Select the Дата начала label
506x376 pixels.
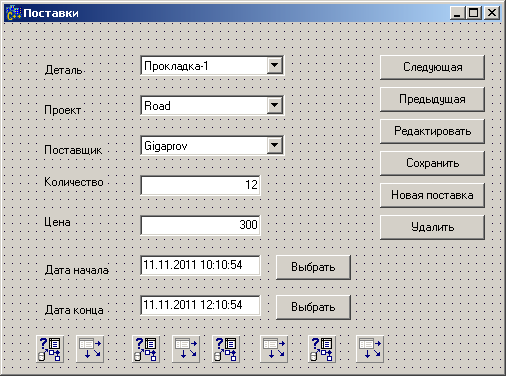point(77,270)
